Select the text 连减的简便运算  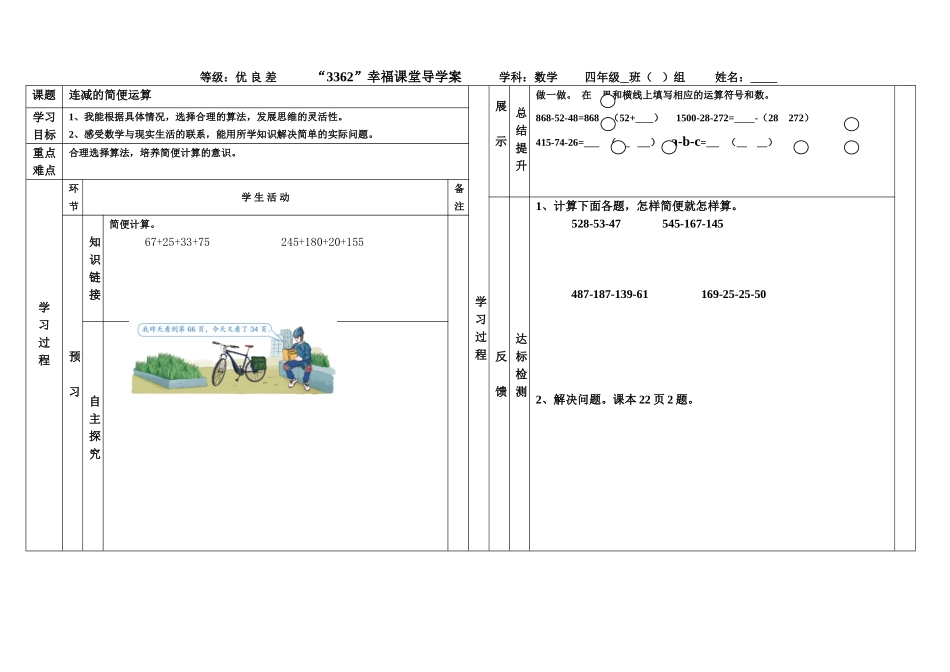(x=110, y=95)
